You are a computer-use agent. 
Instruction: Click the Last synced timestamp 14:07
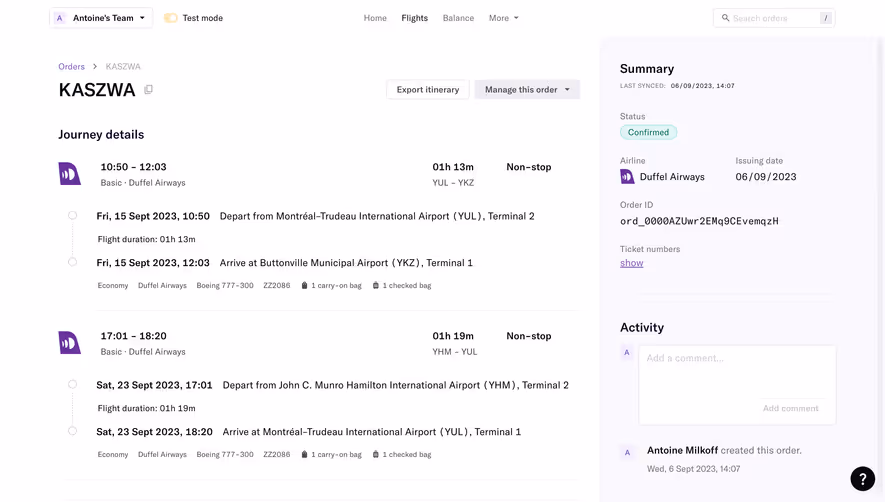pyautogui.click(x=703, y=86)
